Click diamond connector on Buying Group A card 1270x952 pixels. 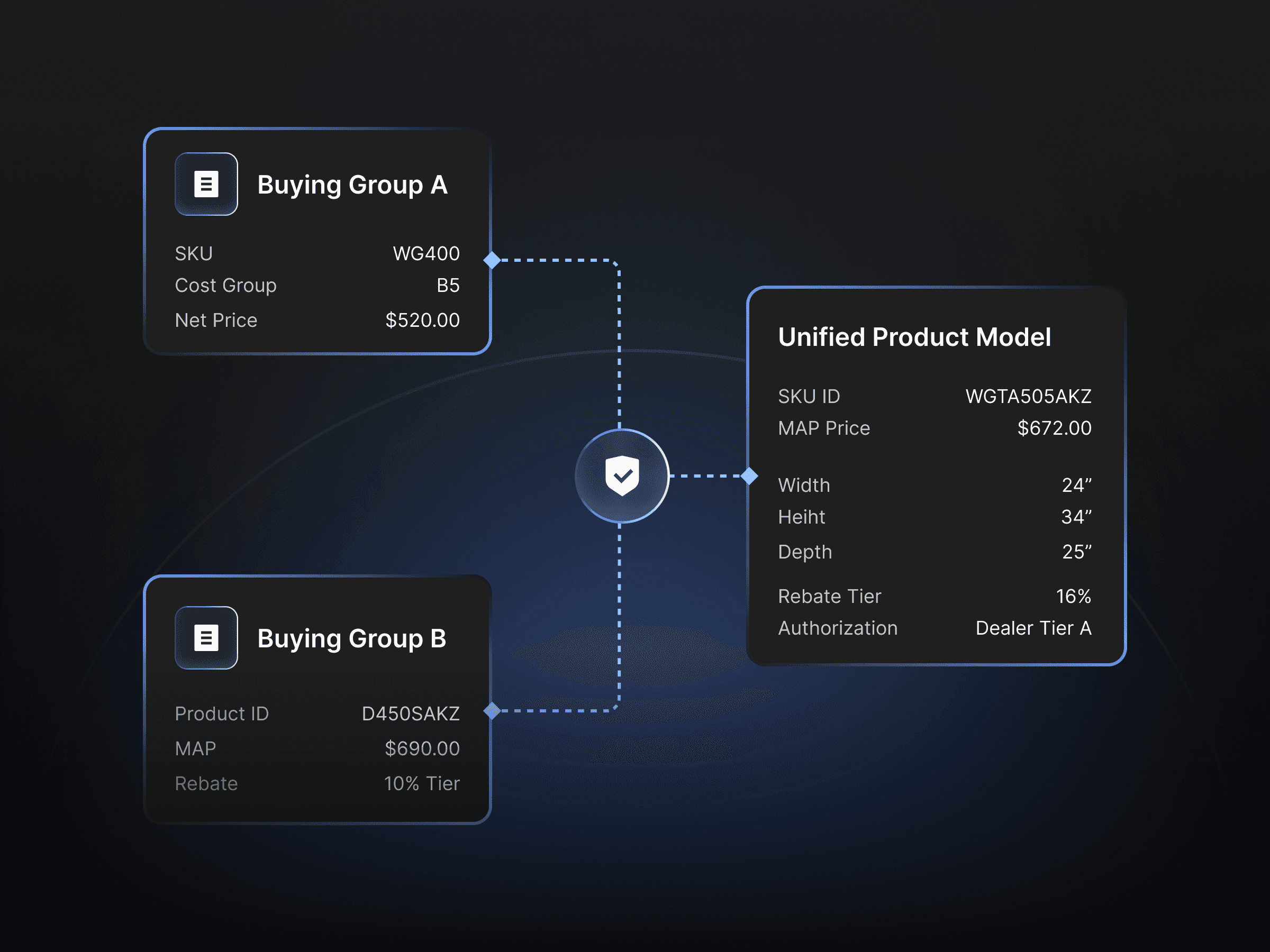coord(492,260)
